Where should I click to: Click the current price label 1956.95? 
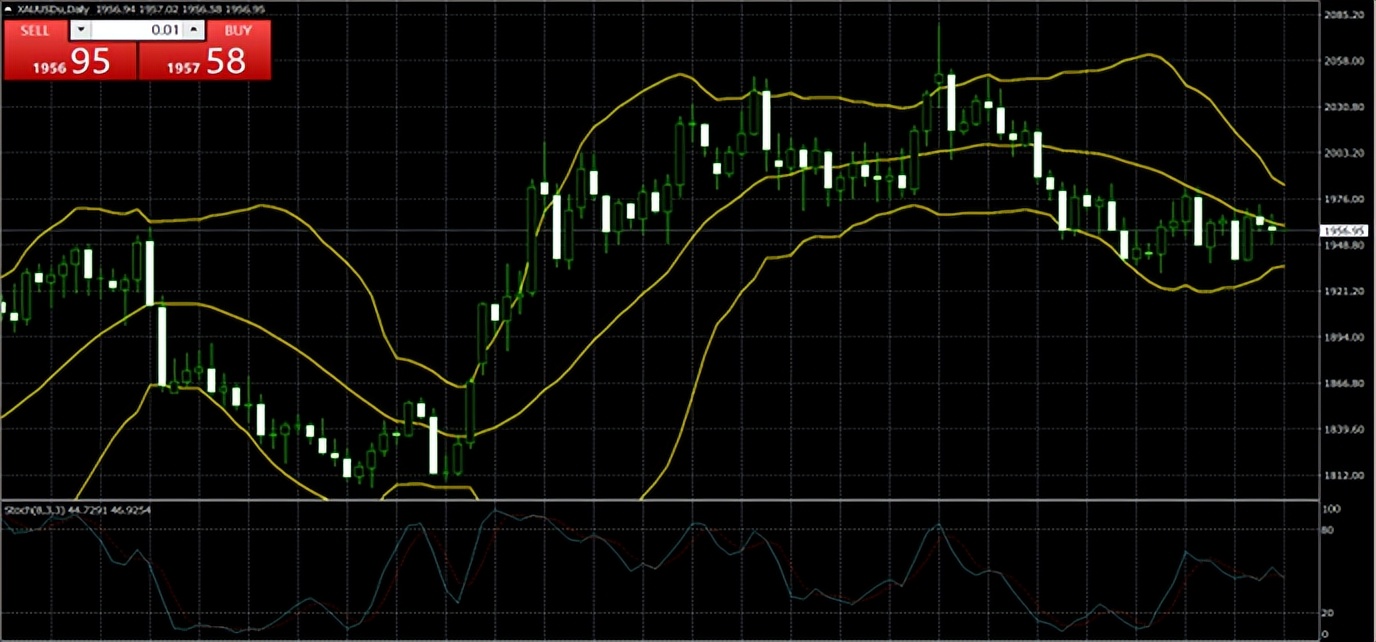coord(1343,230)
